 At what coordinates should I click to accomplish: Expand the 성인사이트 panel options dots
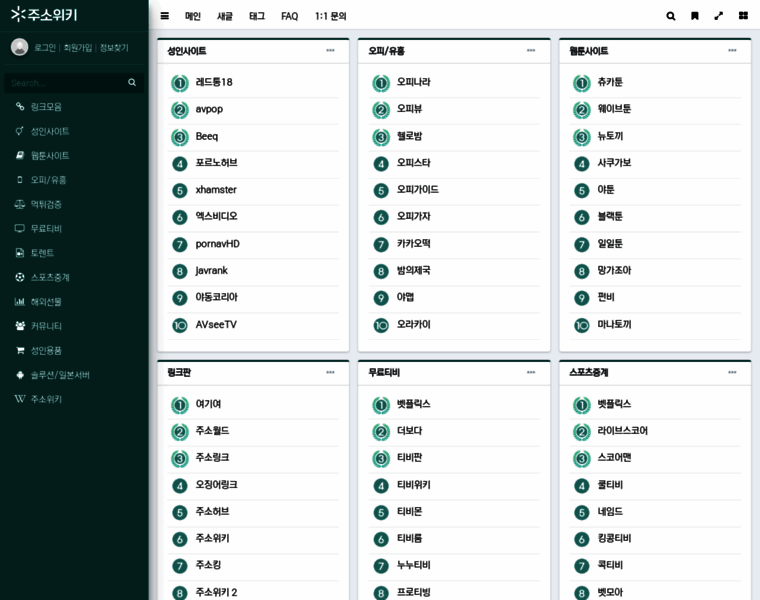tap(330, 50)
